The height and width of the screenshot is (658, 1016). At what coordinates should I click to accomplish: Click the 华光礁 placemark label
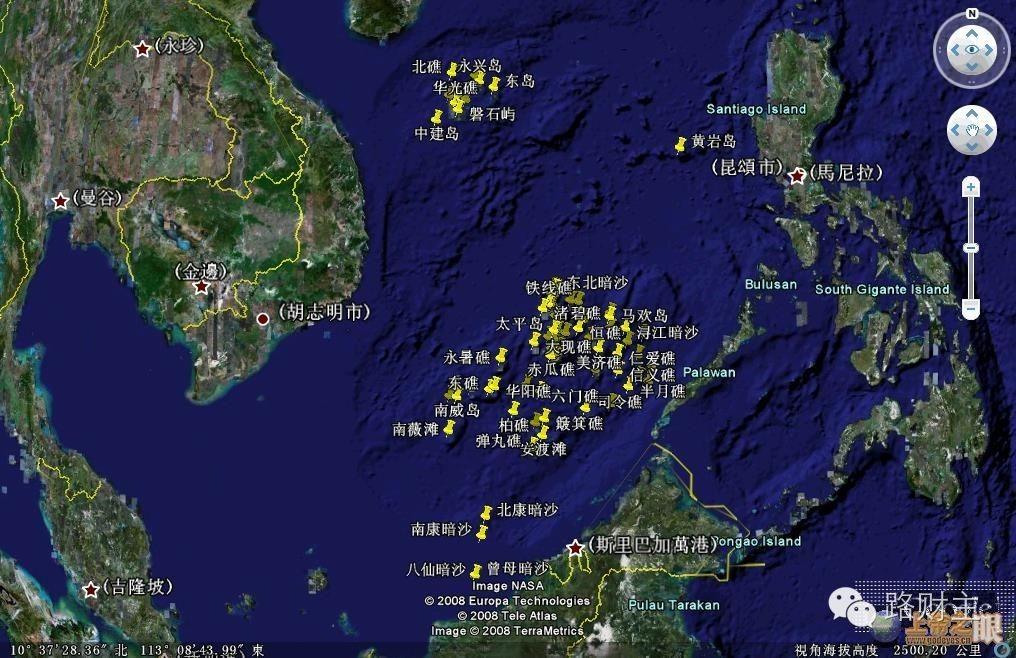point(456,88)
